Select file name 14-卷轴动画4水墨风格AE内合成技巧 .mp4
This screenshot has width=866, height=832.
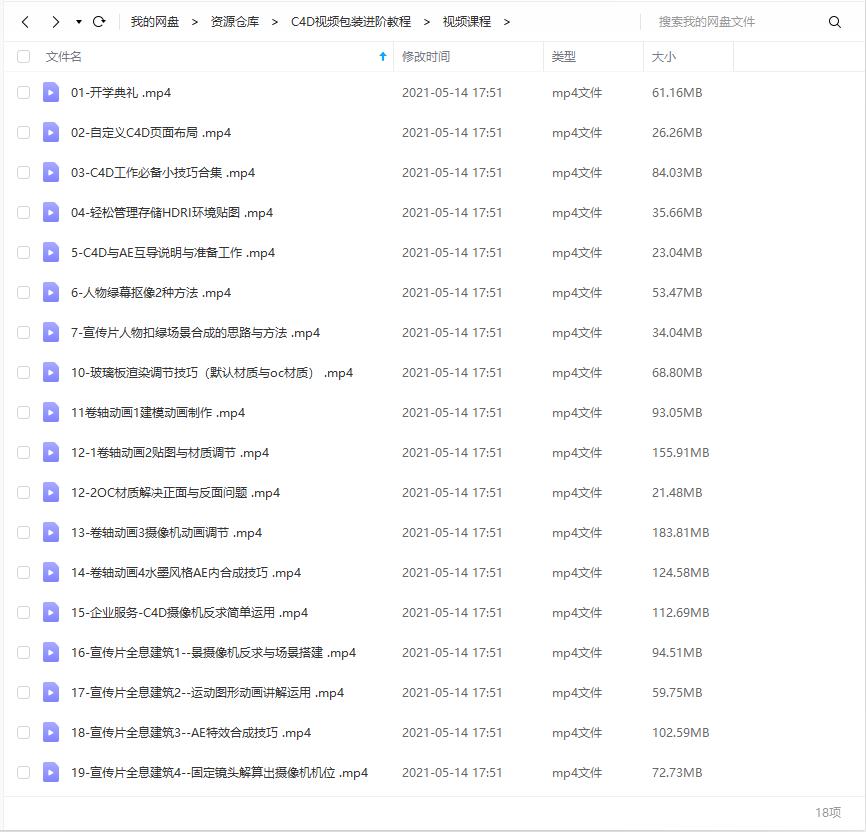click(x=186, y=572)
